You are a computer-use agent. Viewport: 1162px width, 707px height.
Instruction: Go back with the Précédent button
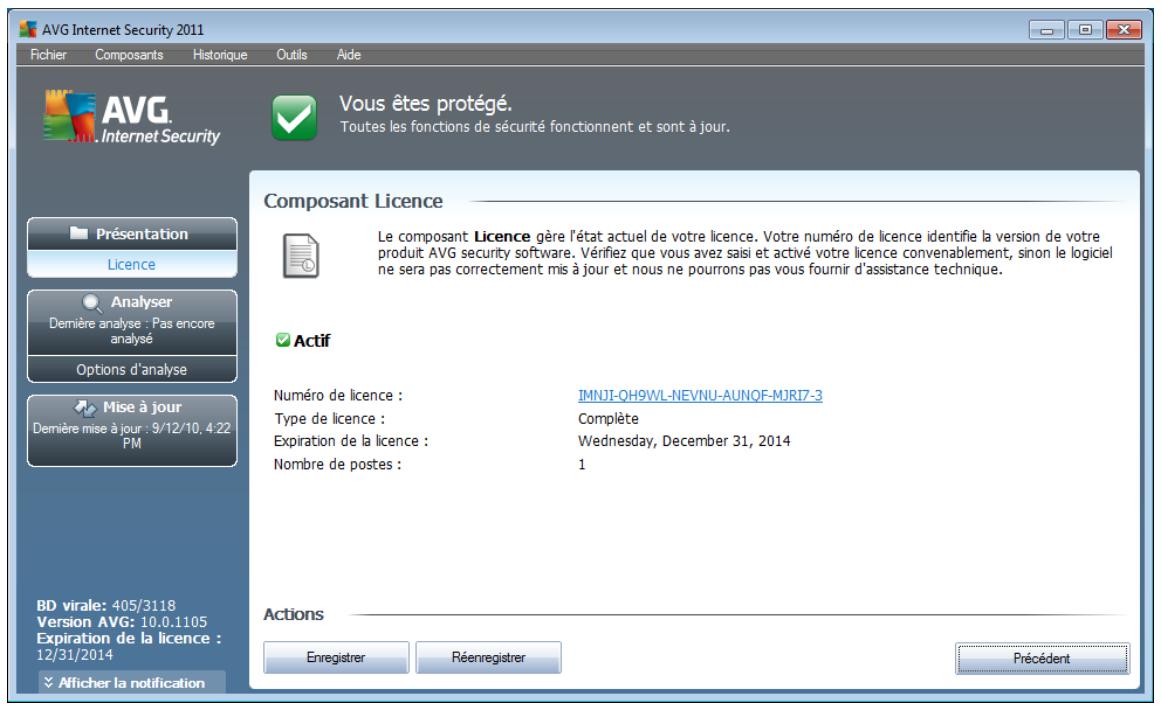[x=1042, y=658]
